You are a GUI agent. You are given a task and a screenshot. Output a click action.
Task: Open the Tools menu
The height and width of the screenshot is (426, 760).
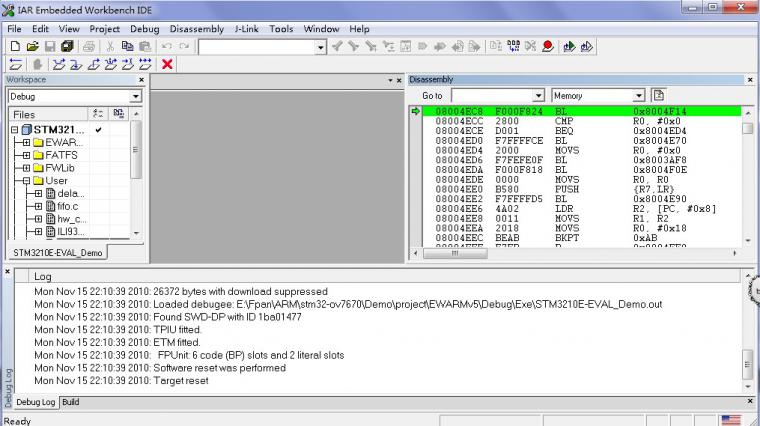pyautogui.click(x=281, y=29)
